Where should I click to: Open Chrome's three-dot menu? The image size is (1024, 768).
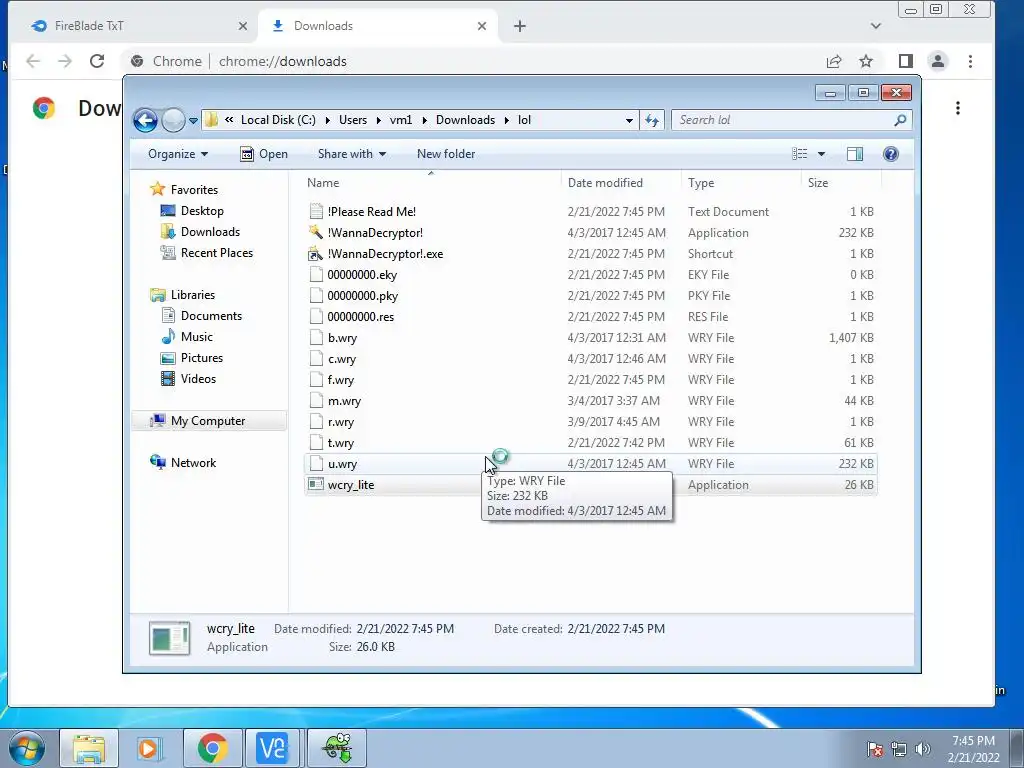point(970,61)
